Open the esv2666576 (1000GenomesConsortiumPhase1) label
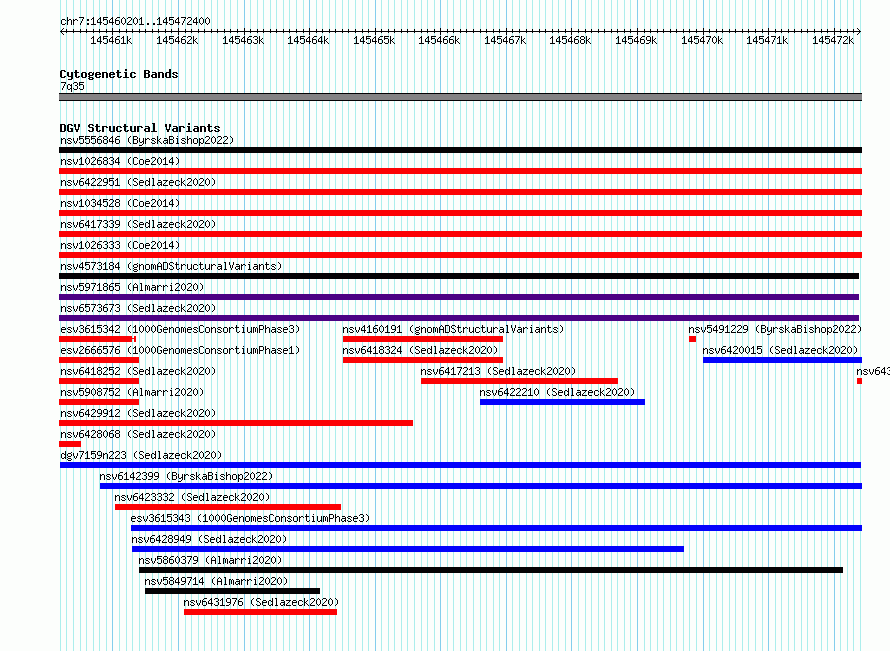This screenshot has height=651, width=890. [180, 350]
